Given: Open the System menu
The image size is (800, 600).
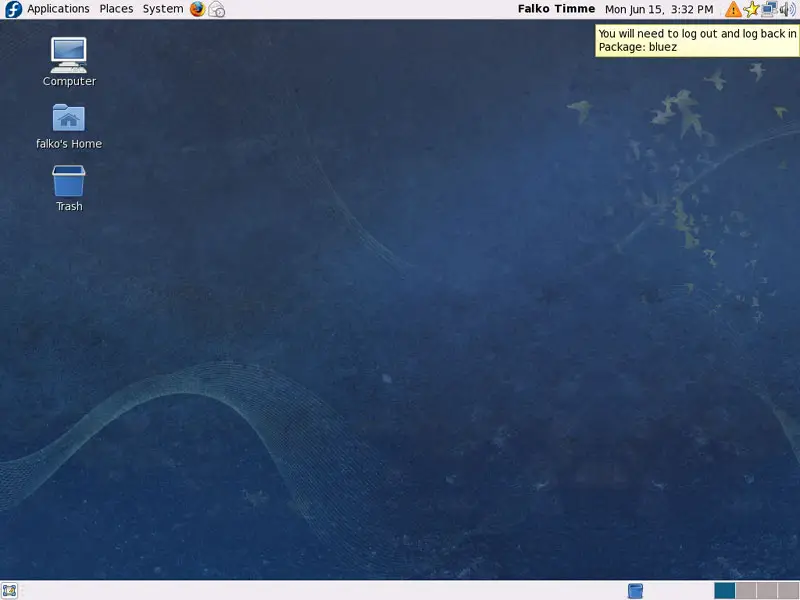Looking at the screenshot, I should pyautogui.click(x=163, y=9).
